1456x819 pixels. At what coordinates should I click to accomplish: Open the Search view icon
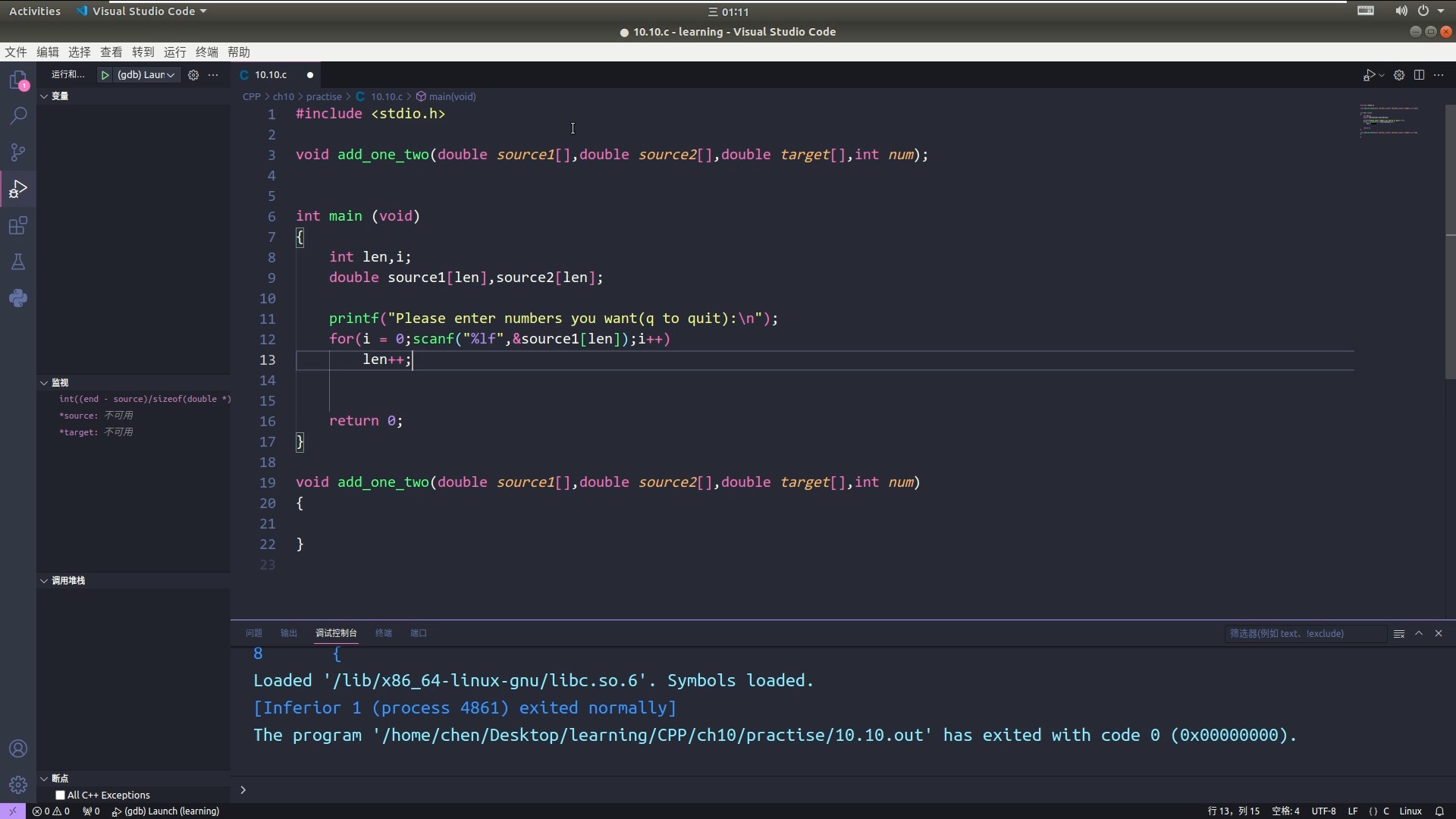[18, 116]
